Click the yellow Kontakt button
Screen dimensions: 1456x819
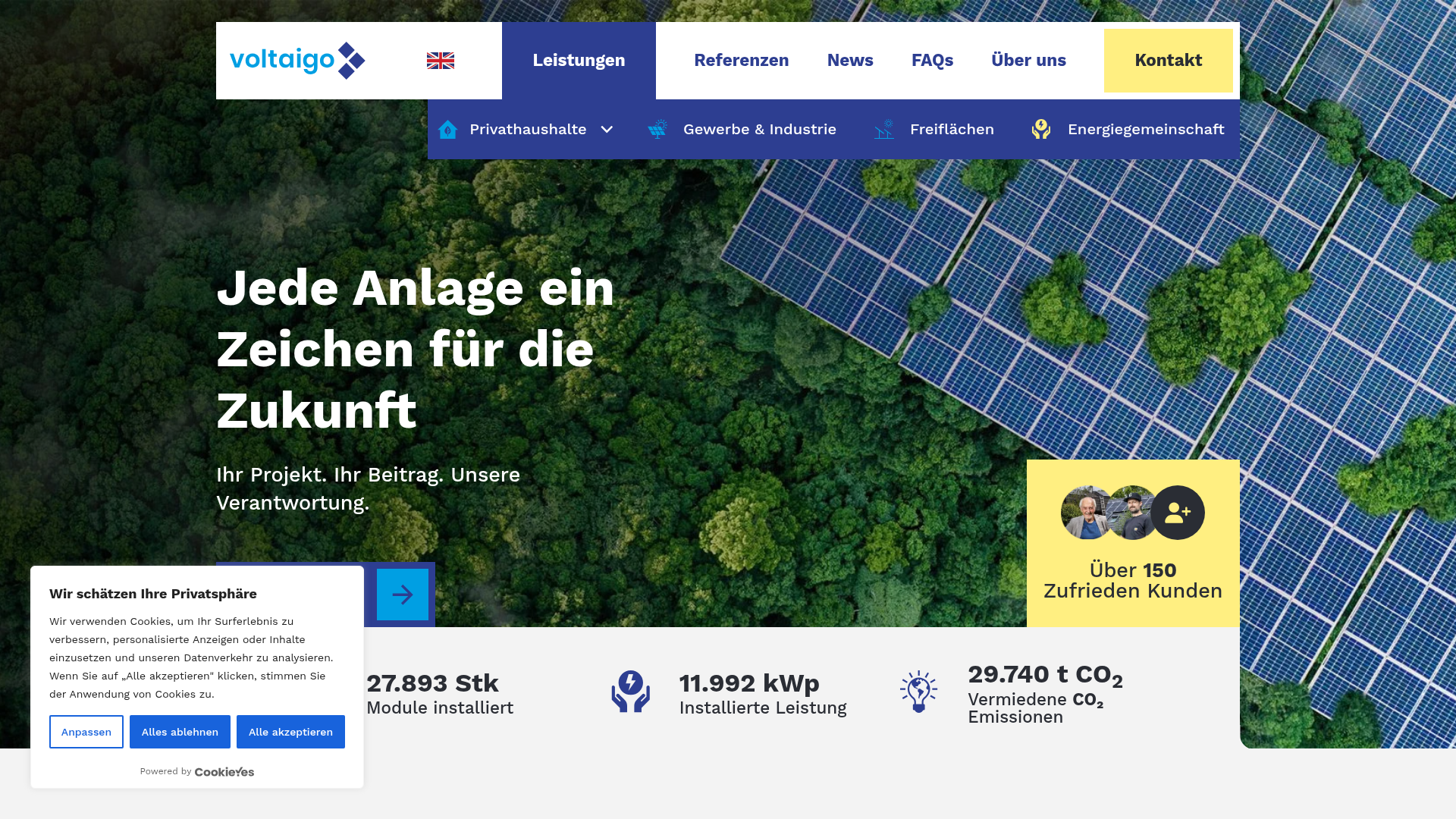click(1169, 61)
